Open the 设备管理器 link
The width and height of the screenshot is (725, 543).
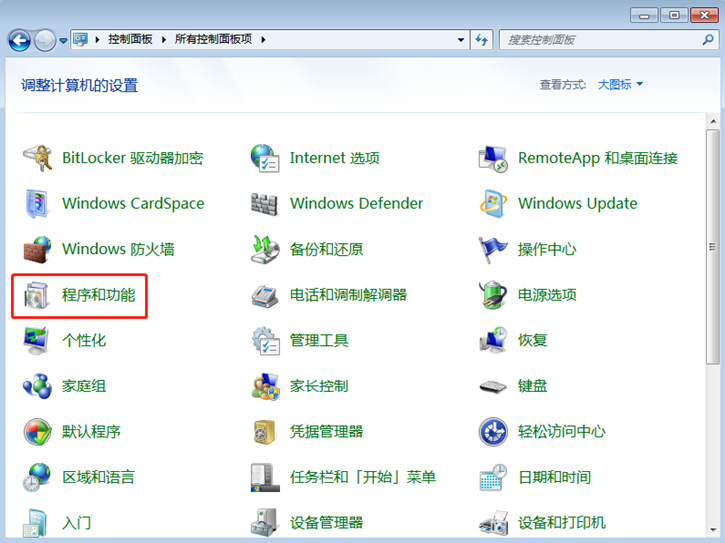[x=326, y=523]
